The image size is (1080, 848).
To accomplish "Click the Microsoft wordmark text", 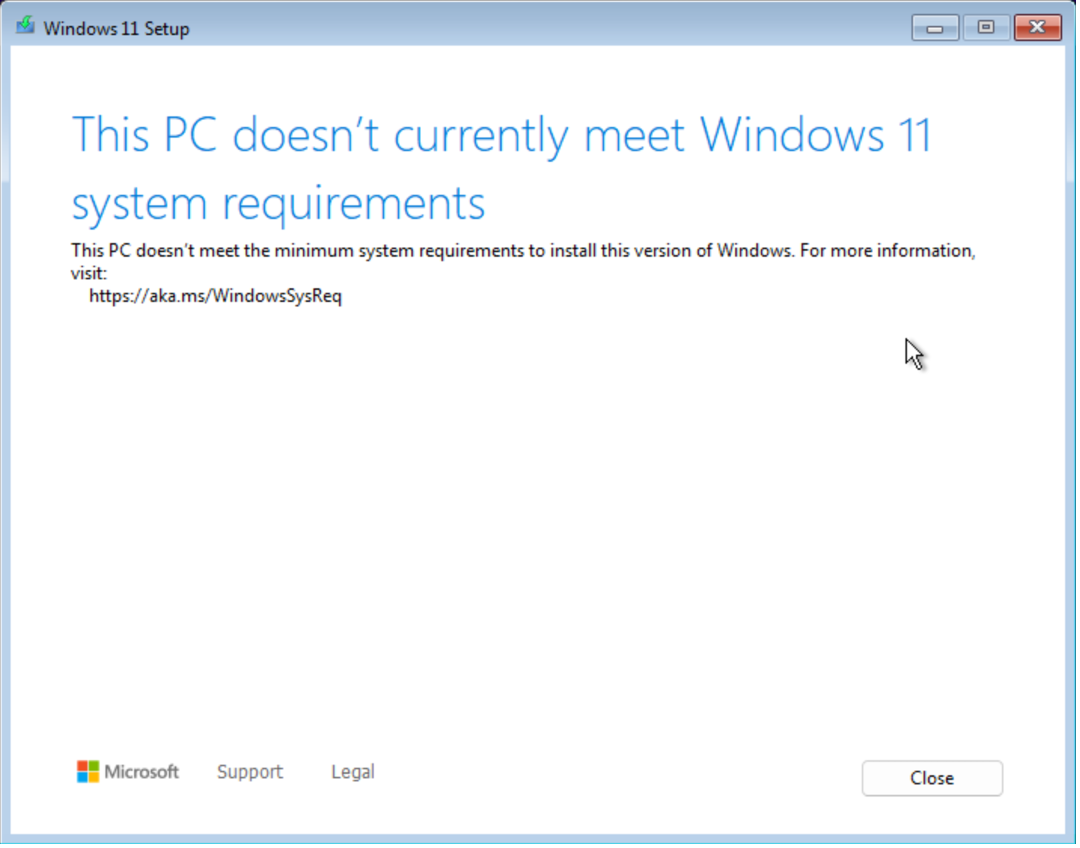I will tap(142, 771).
